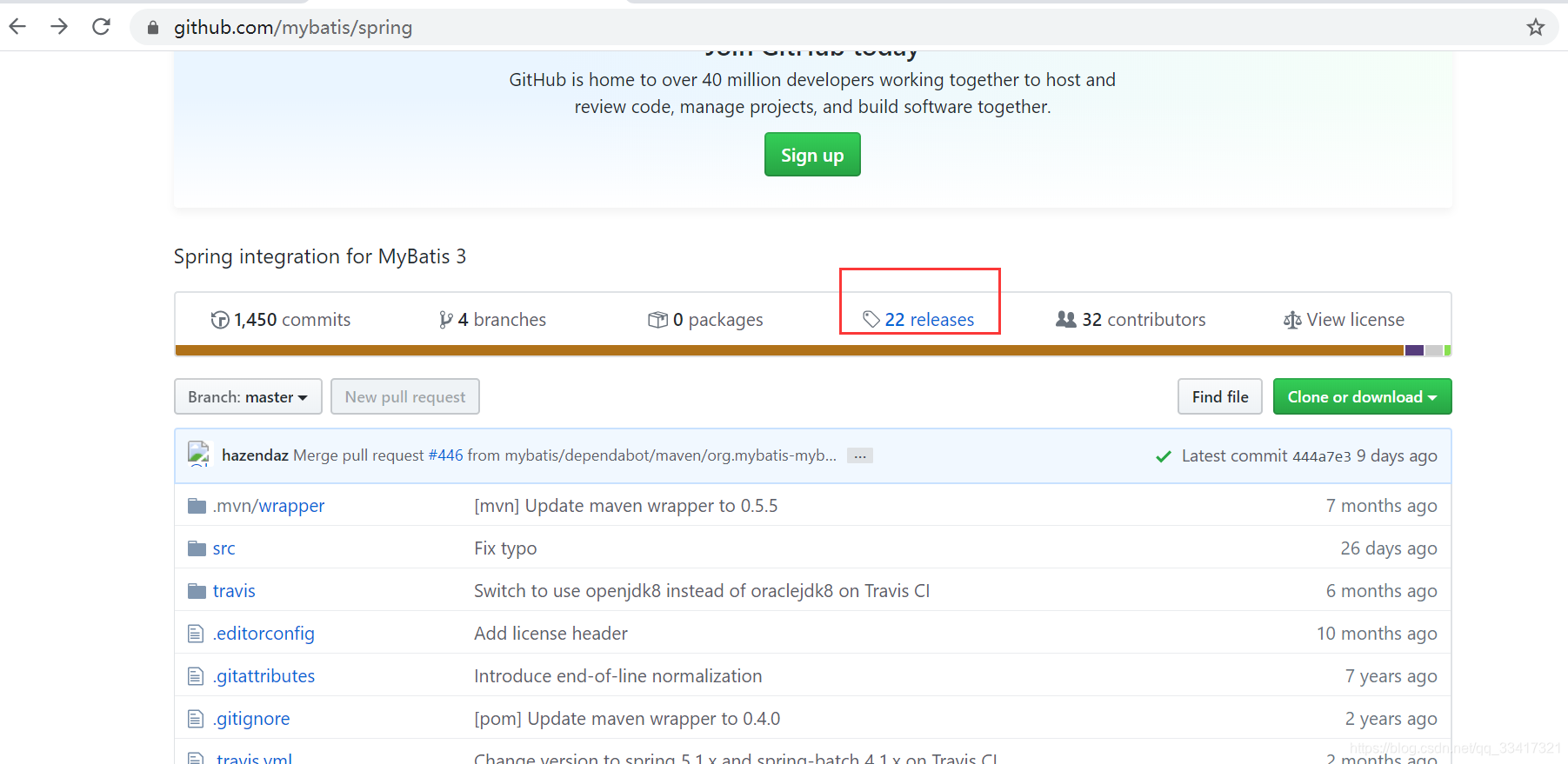
Task: Click the .mvn/wrapper folder icon
Action: 197,506
